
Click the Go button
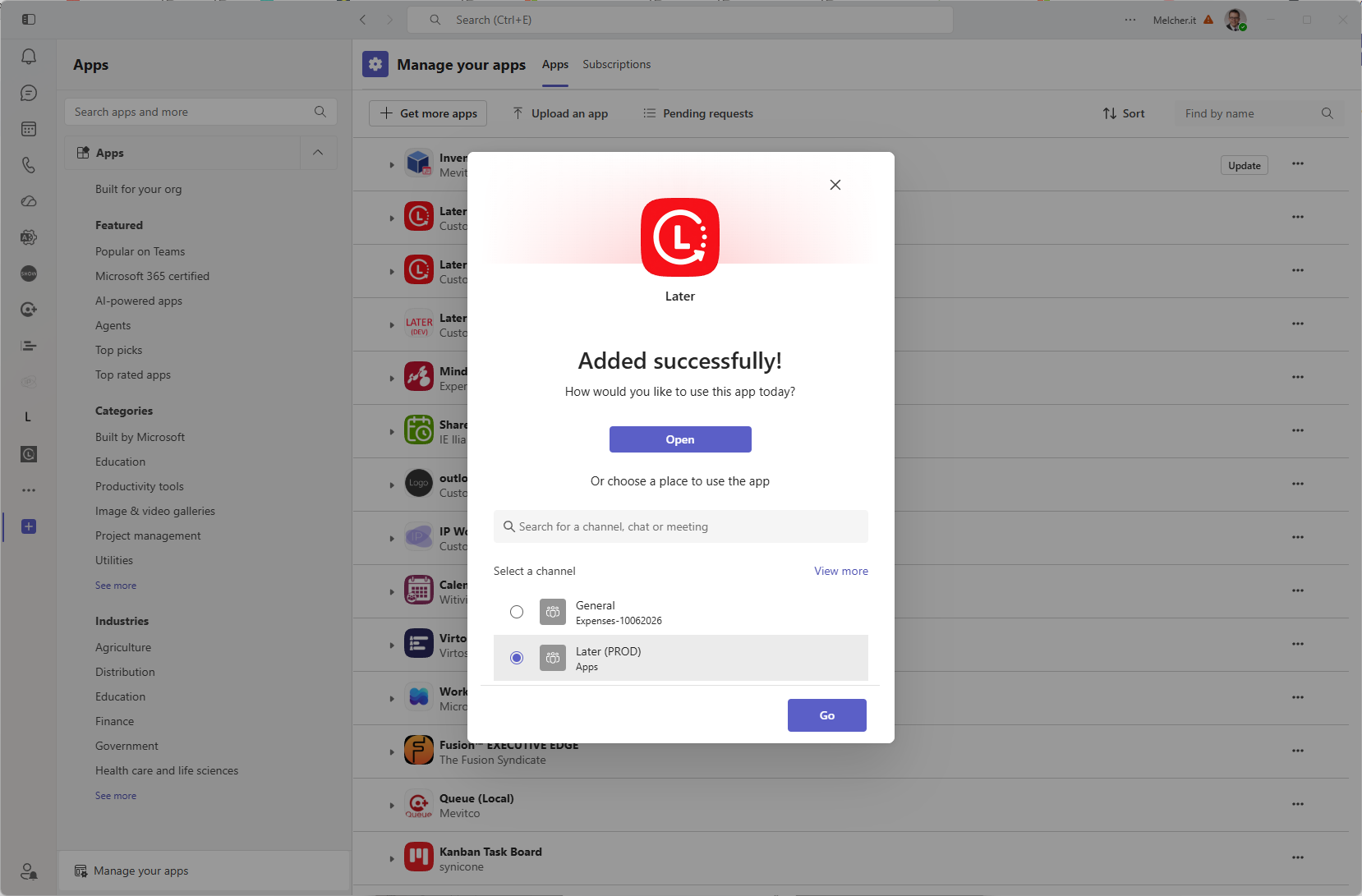click(x=827, y=715)
